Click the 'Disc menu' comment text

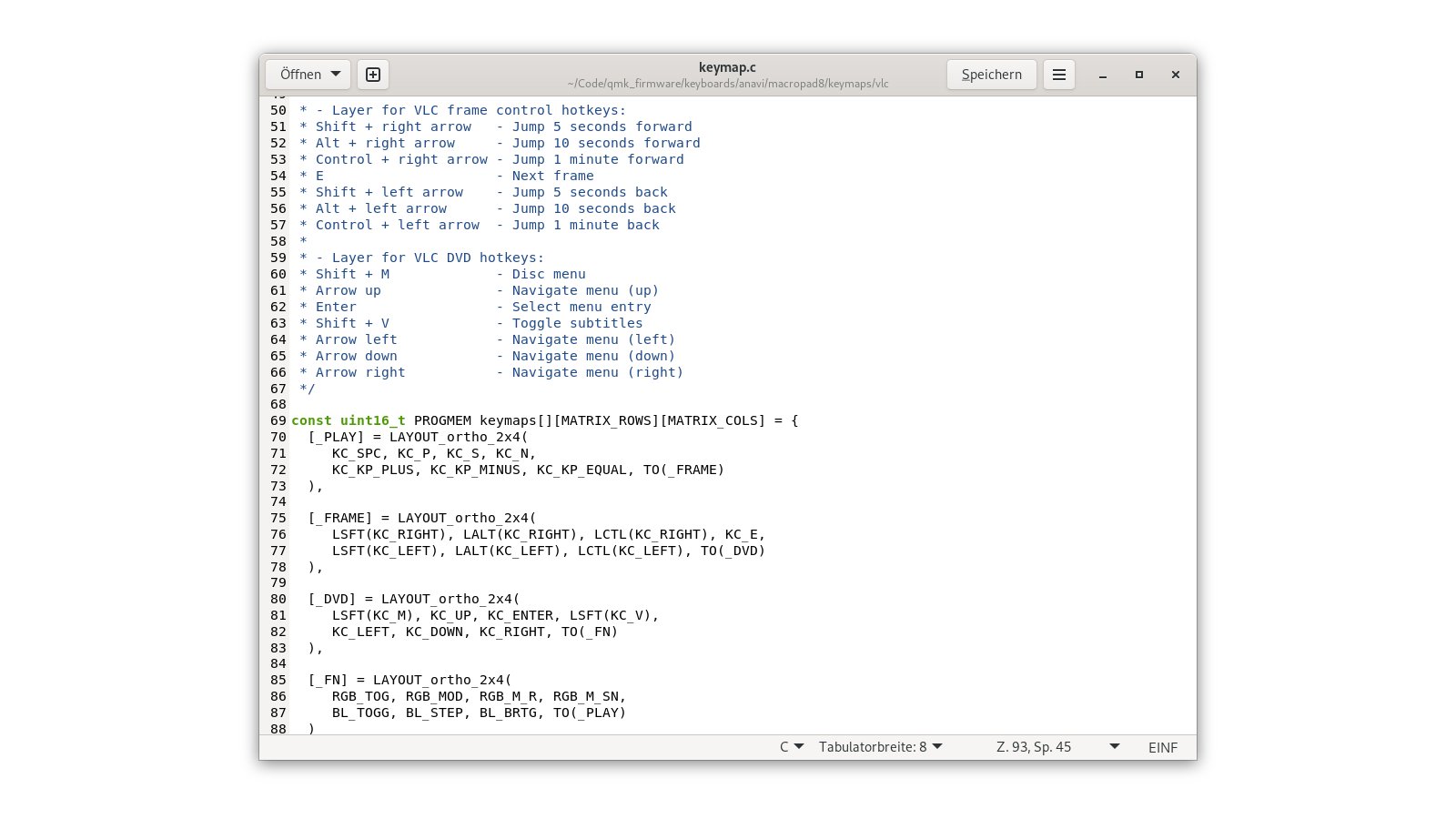[x=549, y=274]
